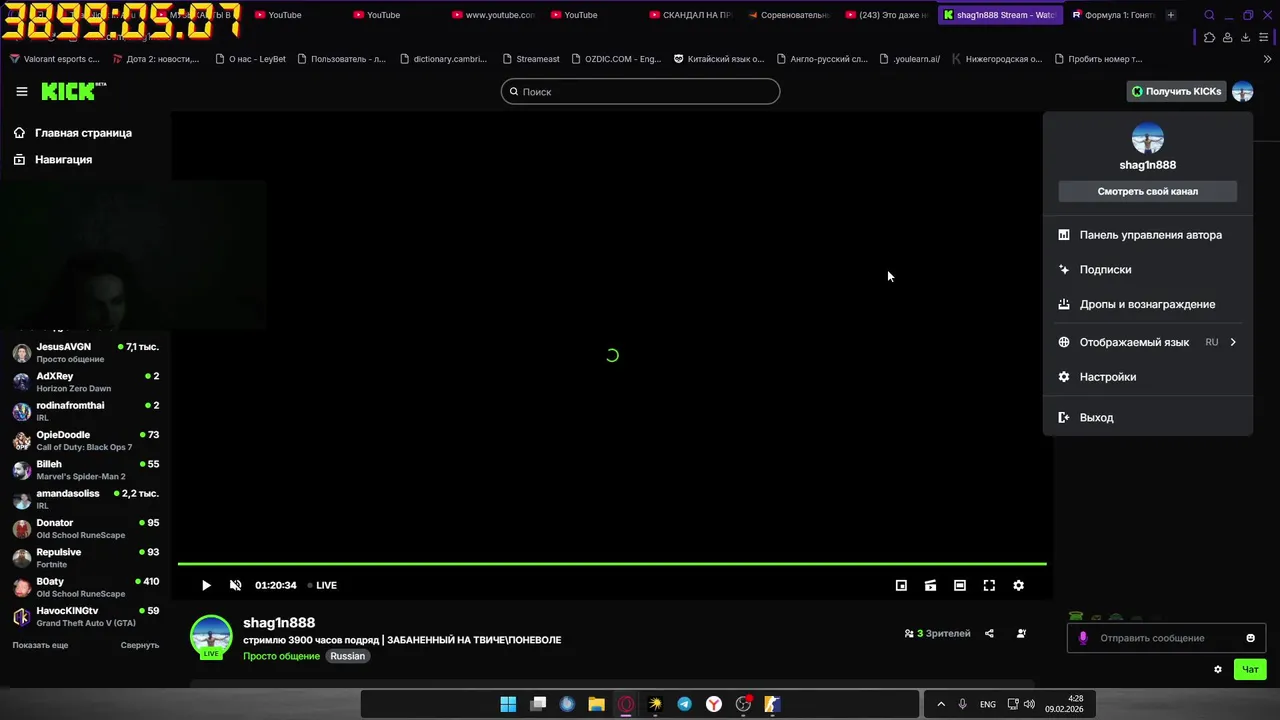Click Смотреть свой канал button
The image size is (1280, 720).
[1147, 191]
